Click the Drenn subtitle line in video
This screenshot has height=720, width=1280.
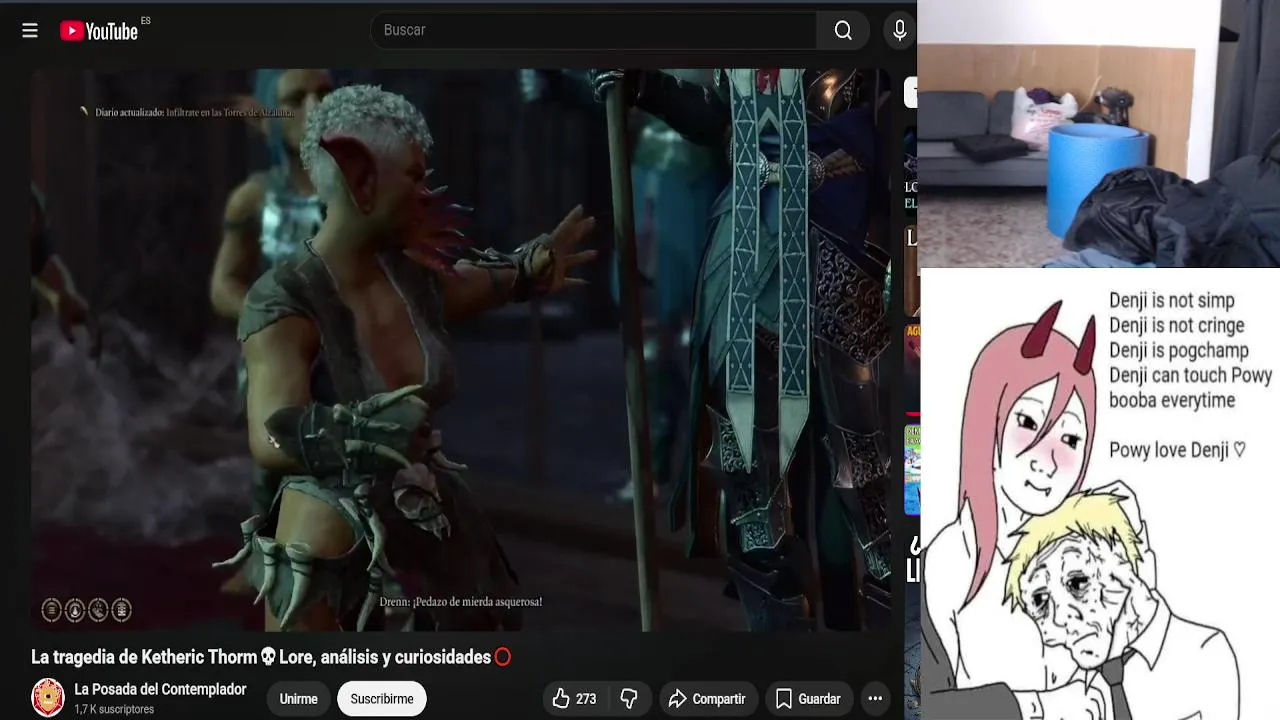click(461, 602)
